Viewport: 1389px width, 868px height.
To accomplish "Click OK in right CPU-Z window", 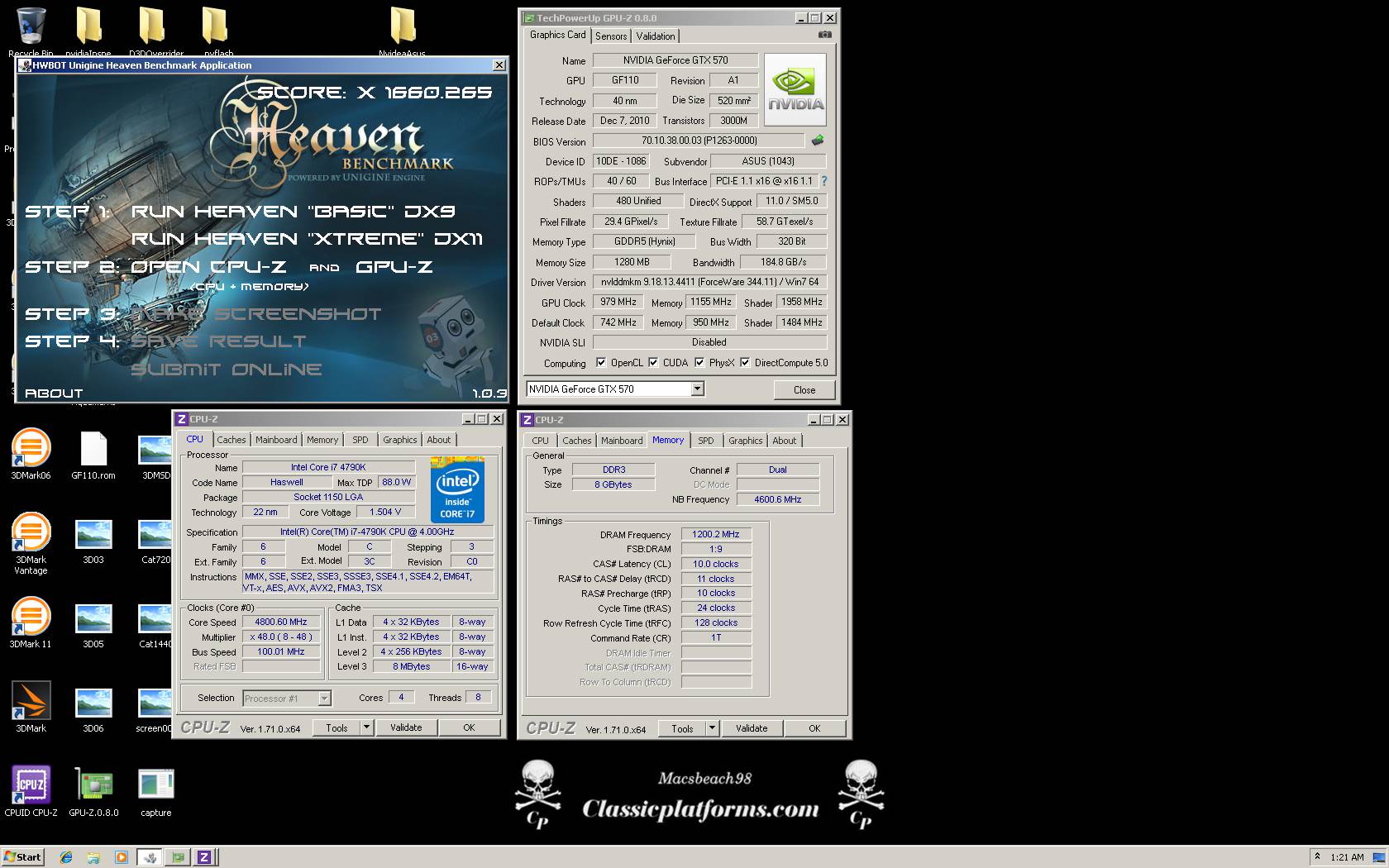I will tap(814, 728).
